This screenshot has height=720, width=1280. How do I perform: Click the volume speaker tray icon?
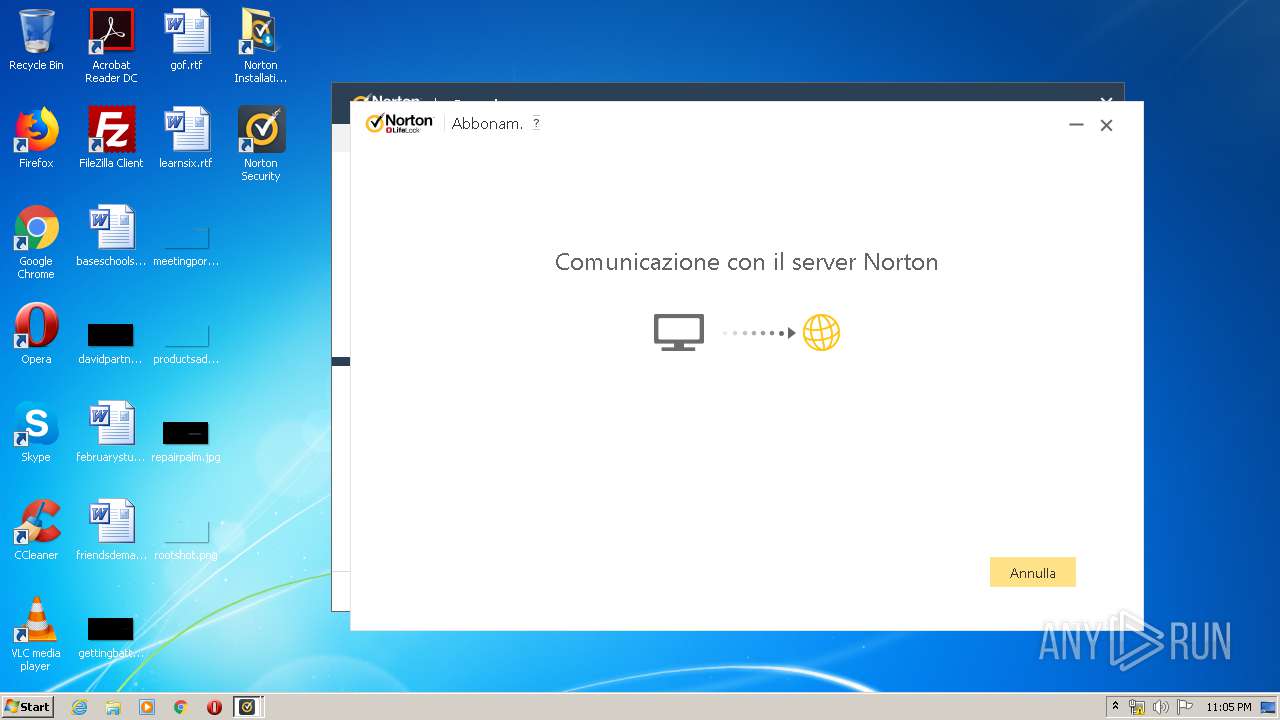[x=1161, y=707]
